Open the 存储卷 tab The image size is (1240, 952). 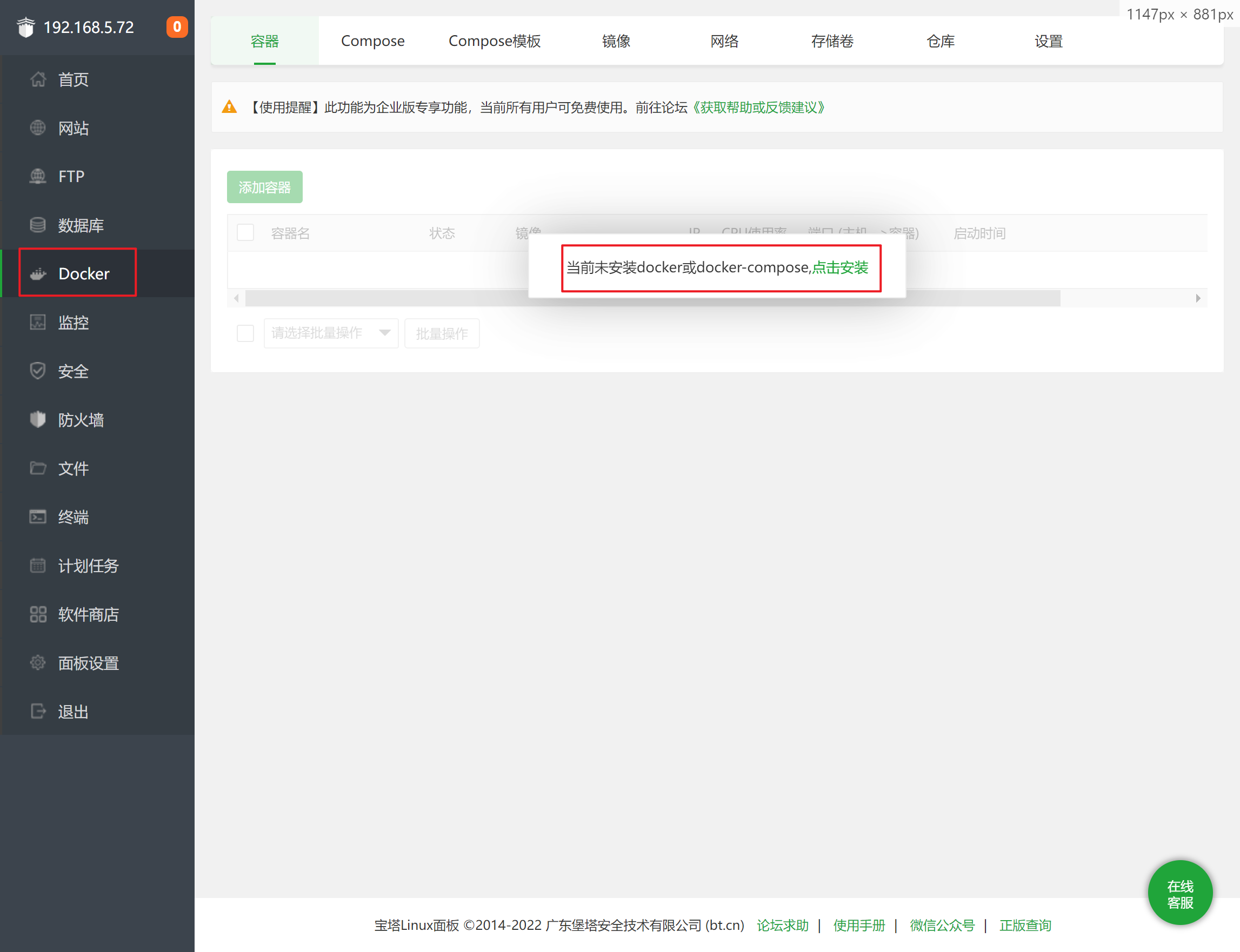pos(832,41)
